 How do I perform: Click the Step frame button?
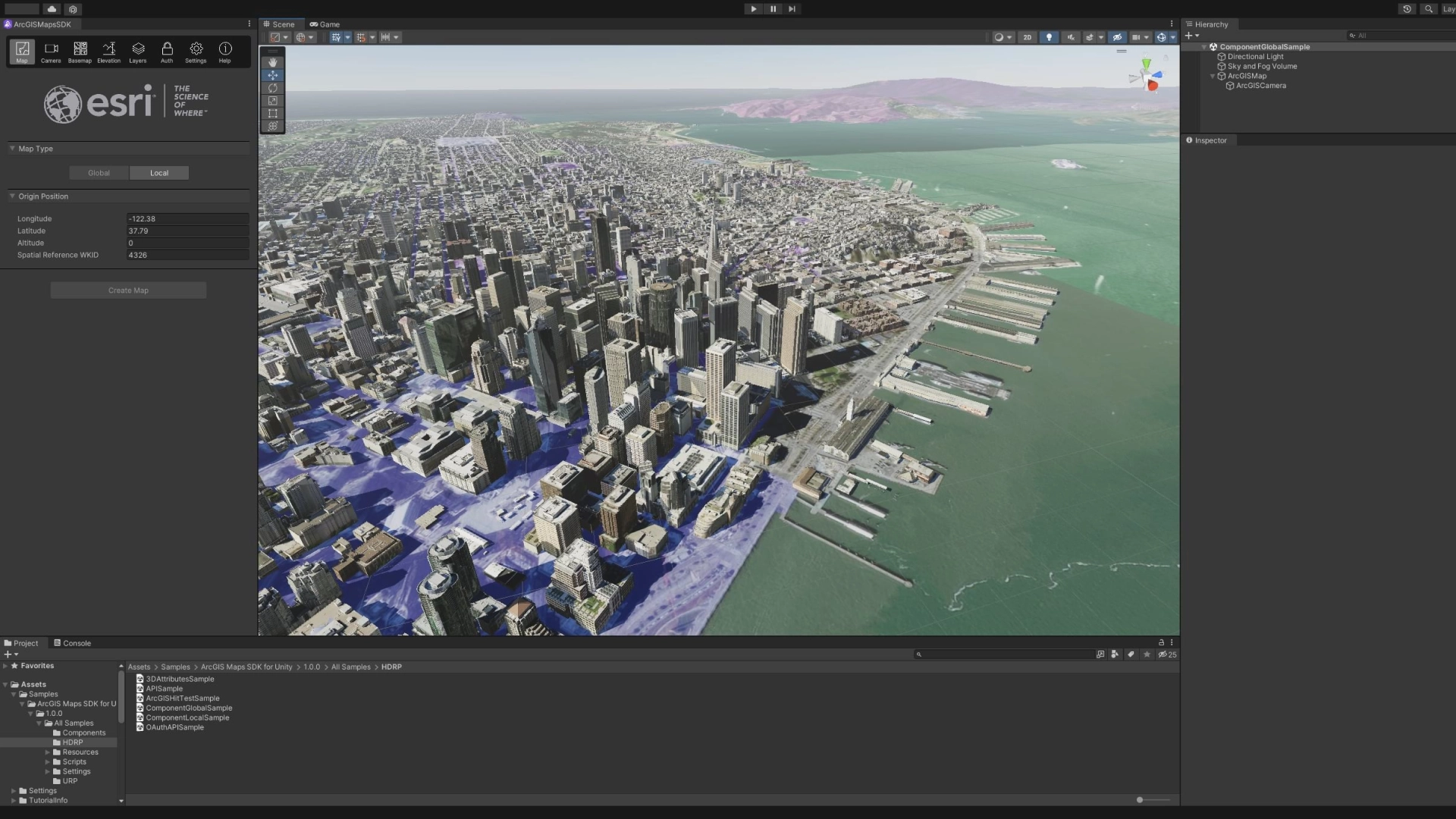click(792, 9)
